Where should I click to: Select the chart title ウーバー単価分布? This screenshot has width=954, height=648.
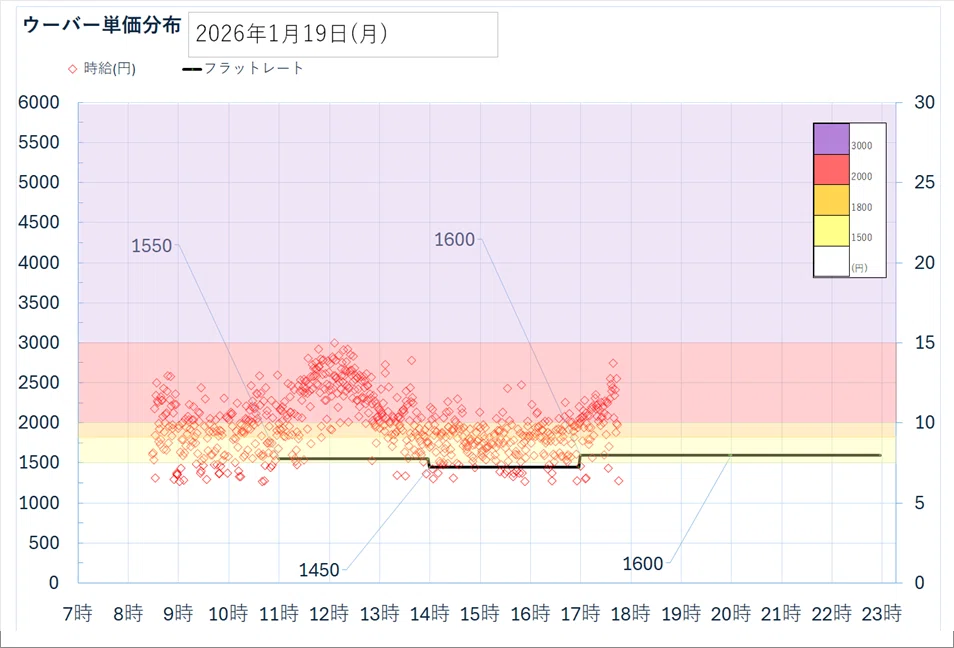(102, 26)
